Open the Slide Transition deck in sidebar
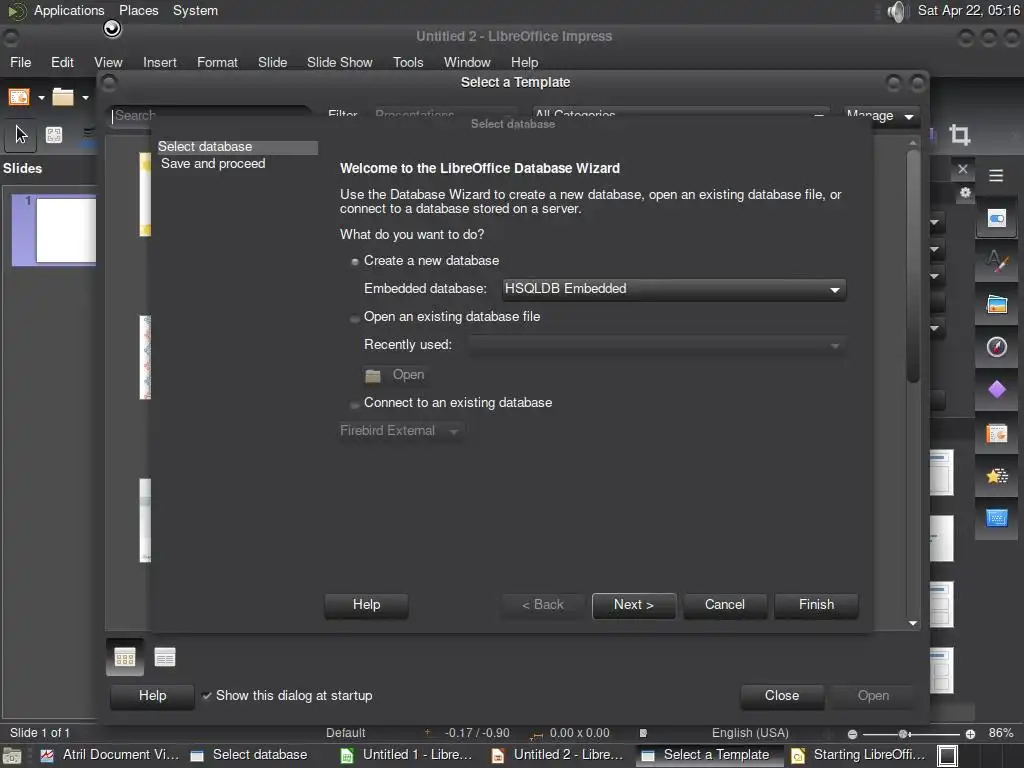Image resolution: width=1024 pixels, height=768 pixels. point(997,433)
